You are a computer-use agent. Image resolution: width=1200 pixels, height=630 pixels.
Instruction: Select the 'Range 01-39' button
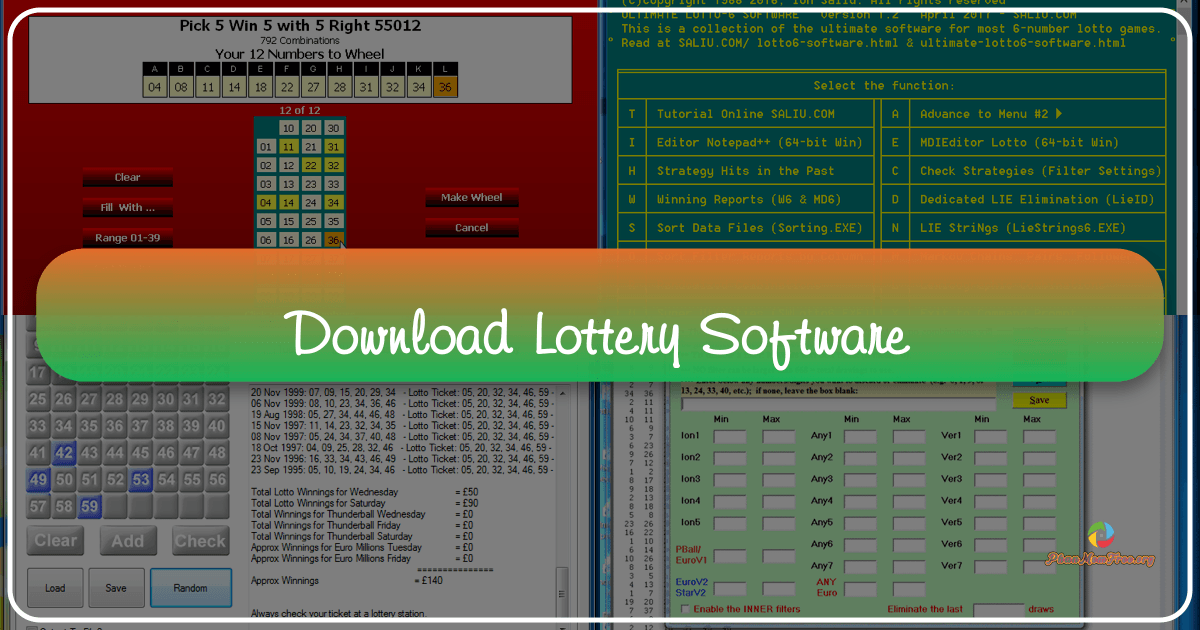point(127,237)
